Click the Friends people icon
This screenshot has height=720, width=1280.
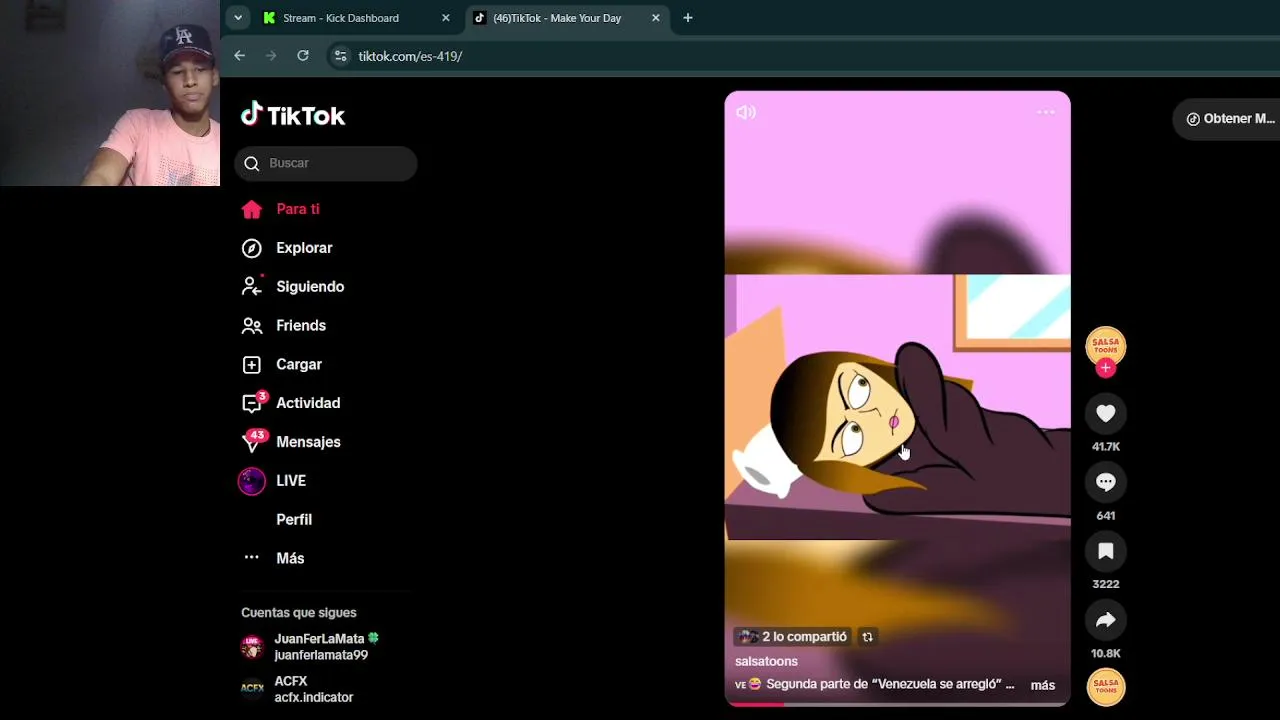pyautogui.click(x=252, y=326)
